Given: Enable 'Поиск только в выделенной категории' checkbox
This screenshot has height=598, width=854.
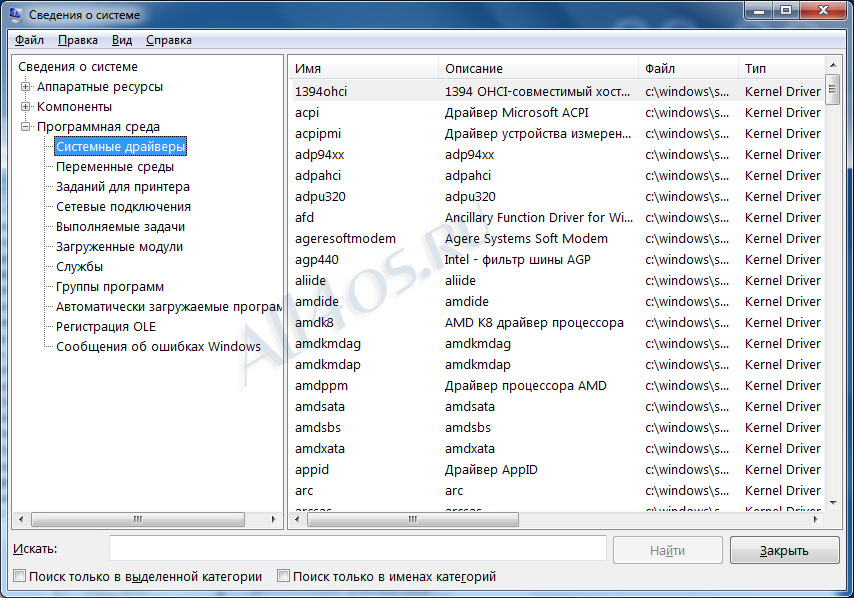Looking at the screenshot, I should point(20,576).
